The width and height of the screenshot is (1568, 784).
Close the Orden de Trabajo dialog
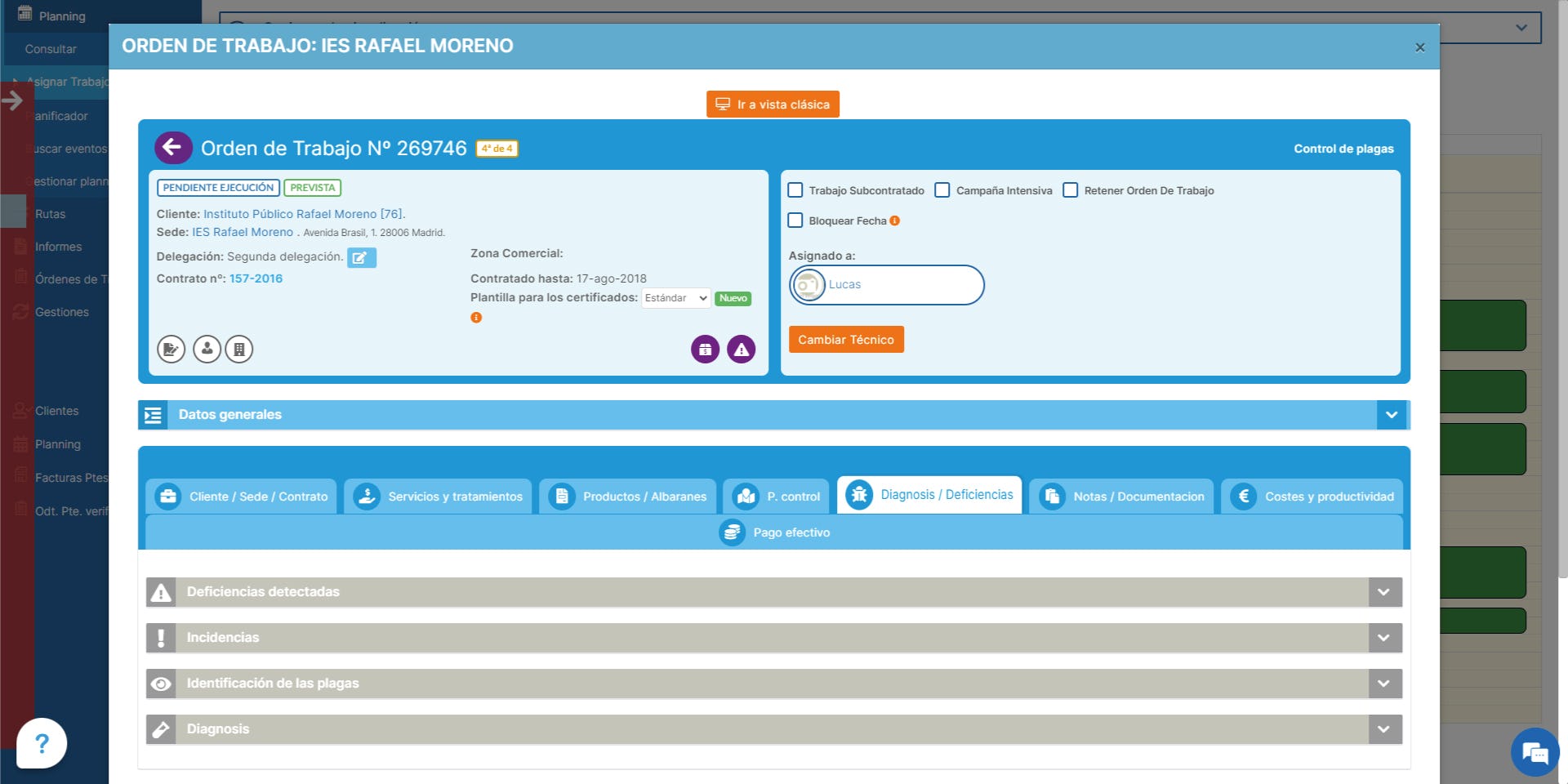point(1420,47)
